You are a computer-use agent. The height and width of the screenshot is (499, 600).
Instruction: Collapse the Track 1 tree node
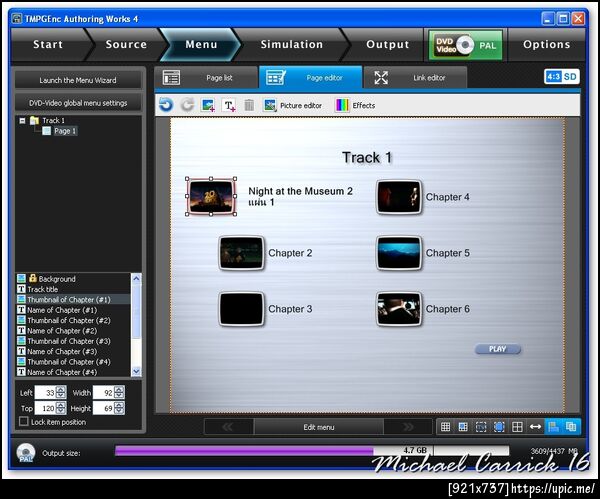point(22,121)
